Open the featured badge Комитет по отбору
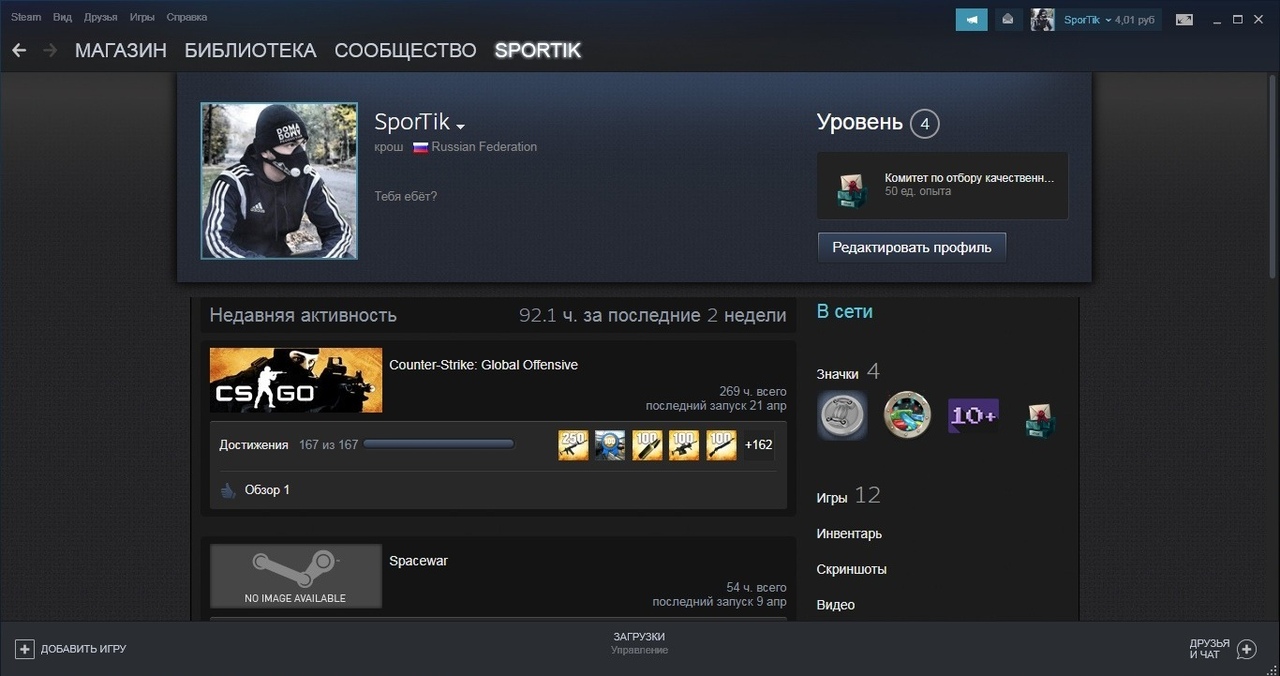 969,178
